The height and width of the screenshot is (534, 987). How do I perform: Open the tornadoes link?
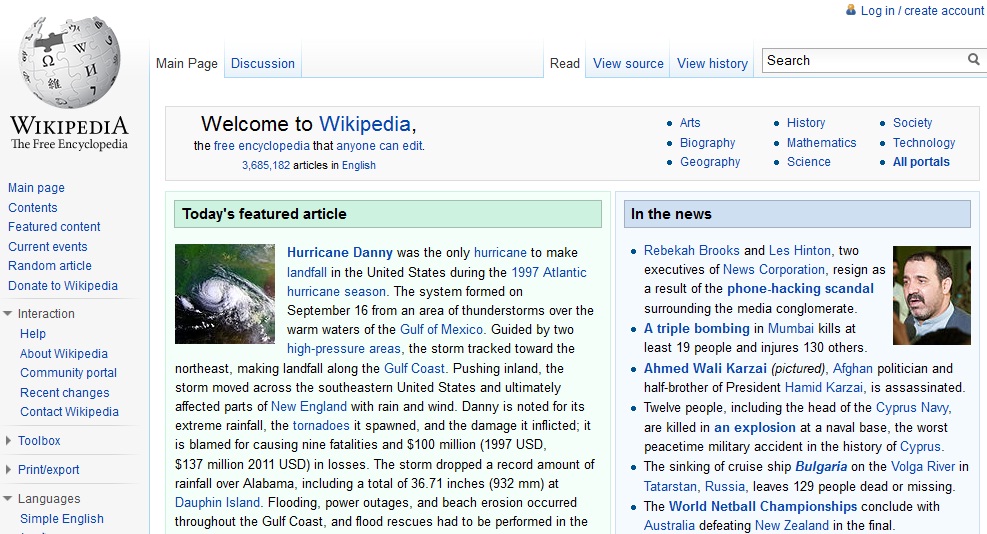[x=321, y=426]
